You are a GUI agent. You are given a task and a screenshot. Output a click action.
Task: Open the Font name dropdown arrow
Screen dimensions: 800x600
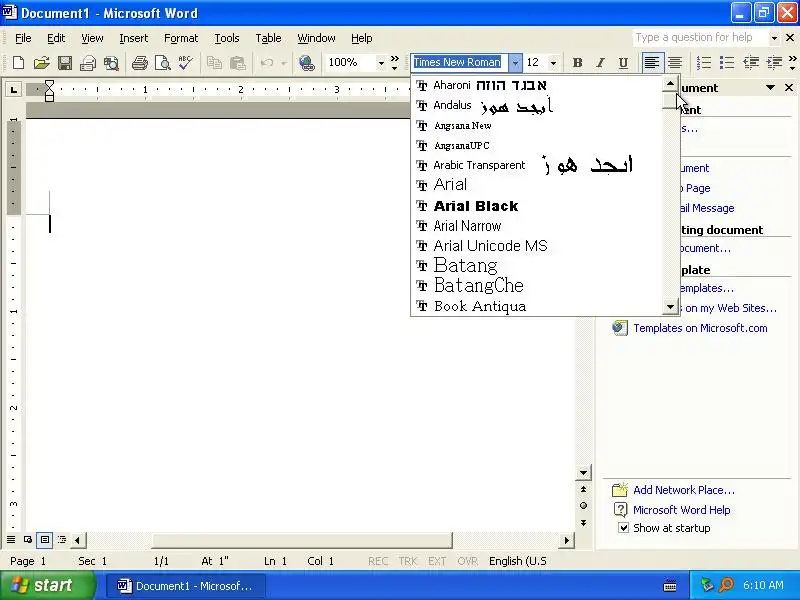click(x=515, y=63)
